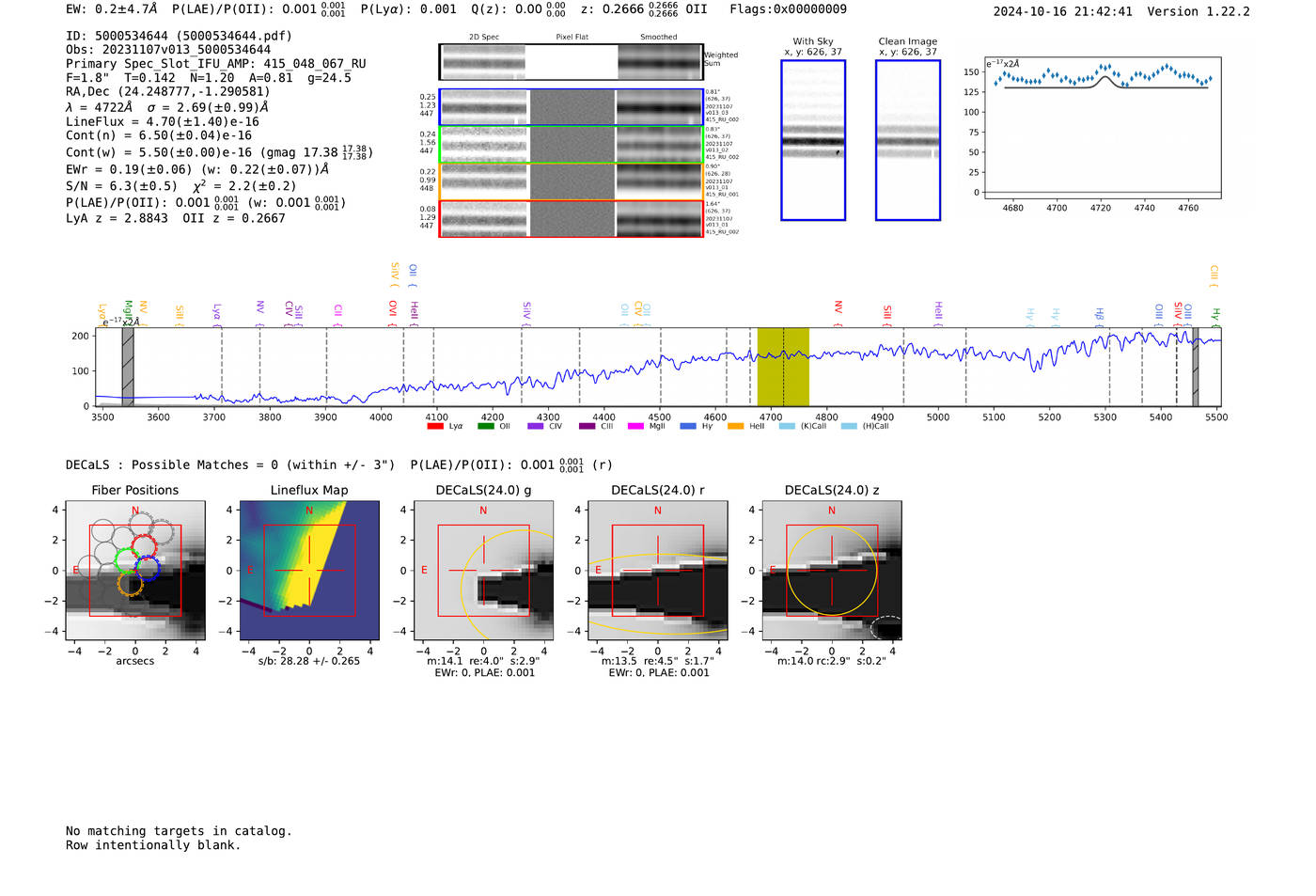
Task: Open the Lineflux Map image
Action: [309, 571]
